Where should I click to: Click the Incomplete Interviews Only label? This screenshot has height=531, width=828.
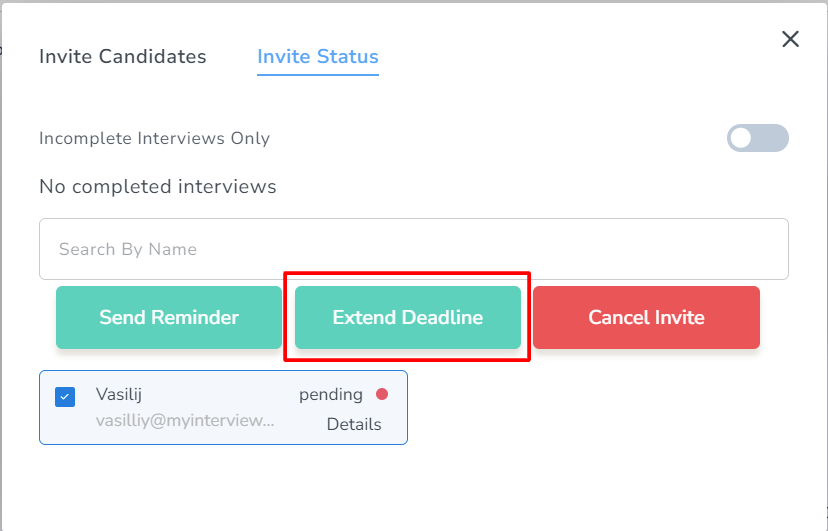[x=154, y=138]
